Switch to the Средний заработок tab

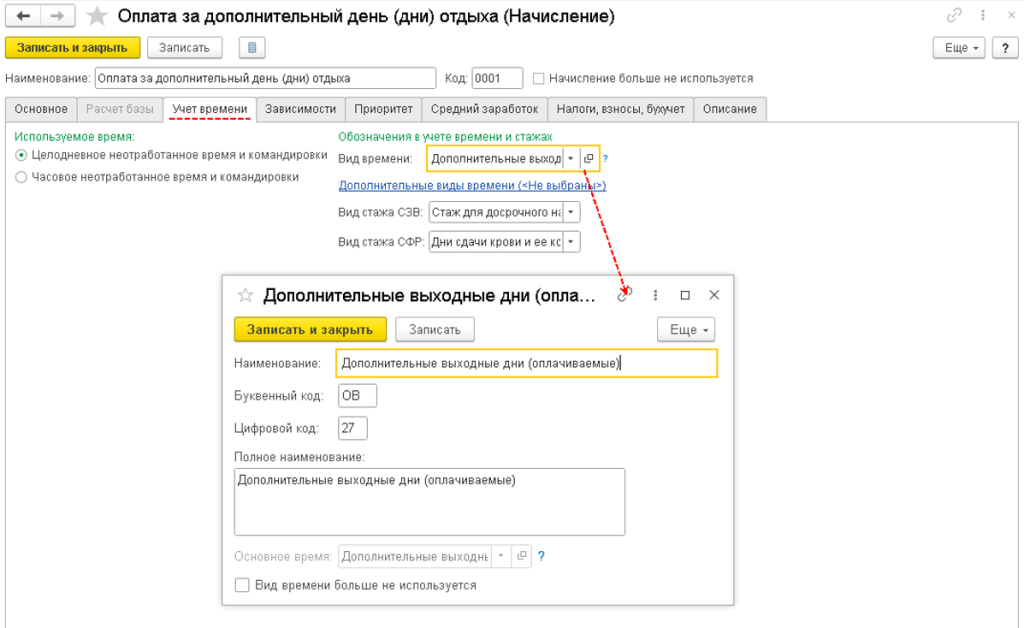pos(485,109)
